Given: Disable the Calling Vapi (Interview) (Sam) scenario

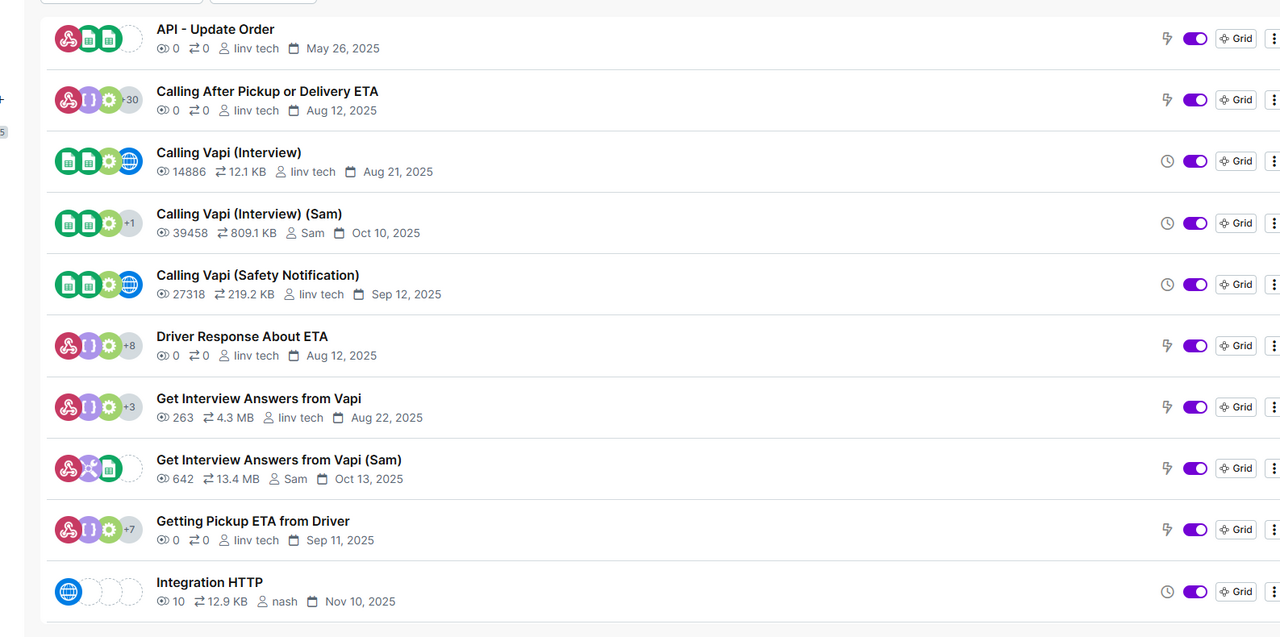Looking at the screenshot, I should coord(1195,223).
